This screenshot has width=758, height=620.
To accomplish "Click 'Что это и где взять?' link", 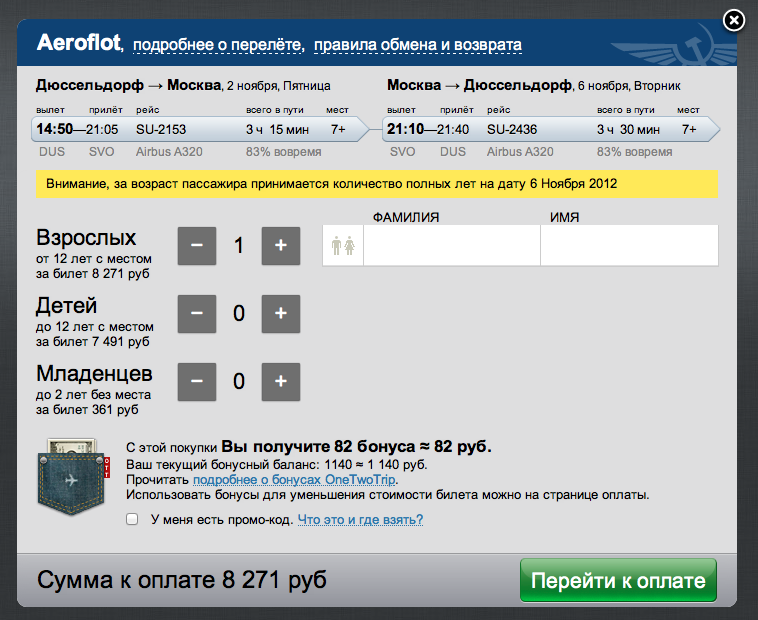I will click(360, 519).
